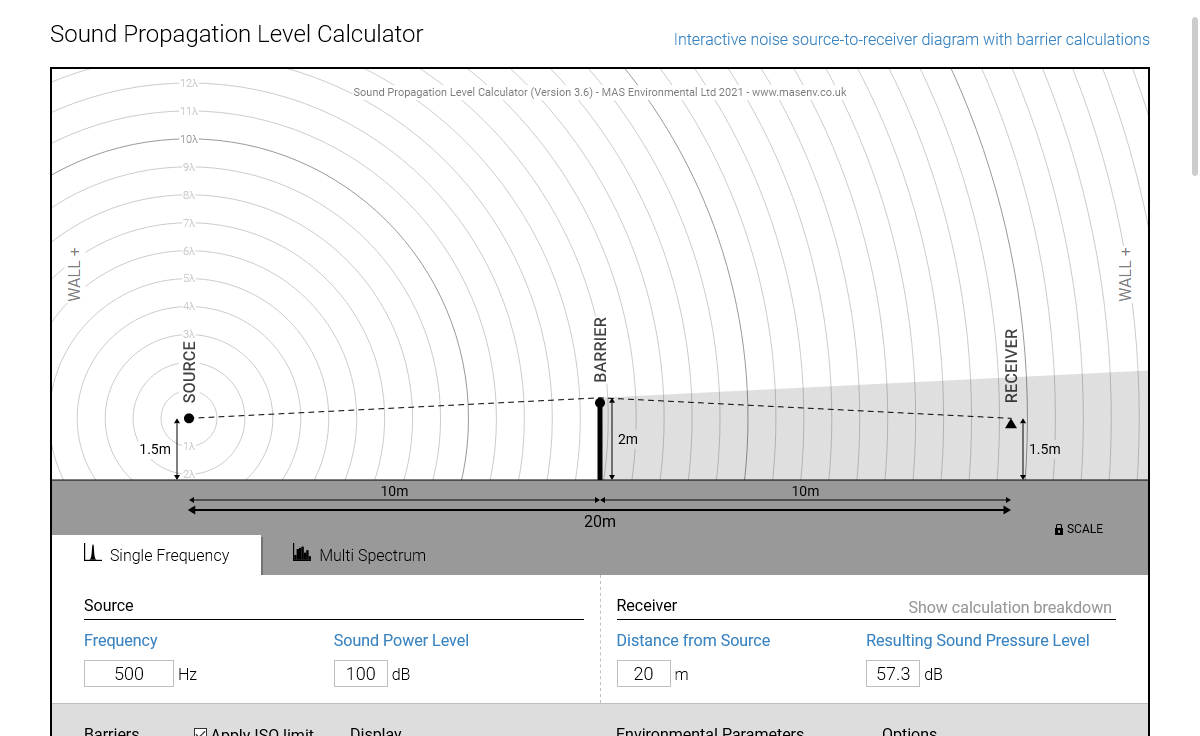This screenshot has width=1200, height=736.
Task: Click the source point dot in diagram
Action: coord(189,418)
